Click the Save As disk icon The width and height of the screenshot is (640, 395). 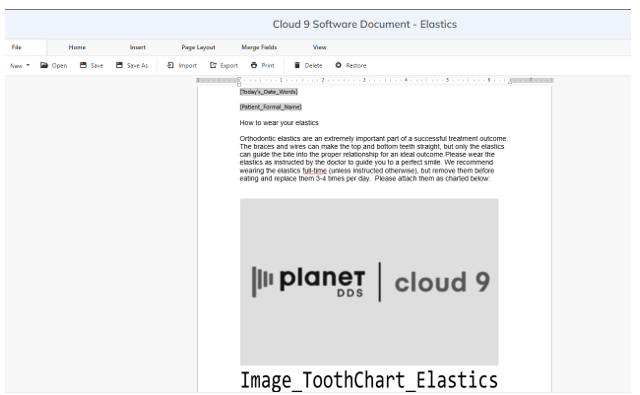tap(119, 65)
